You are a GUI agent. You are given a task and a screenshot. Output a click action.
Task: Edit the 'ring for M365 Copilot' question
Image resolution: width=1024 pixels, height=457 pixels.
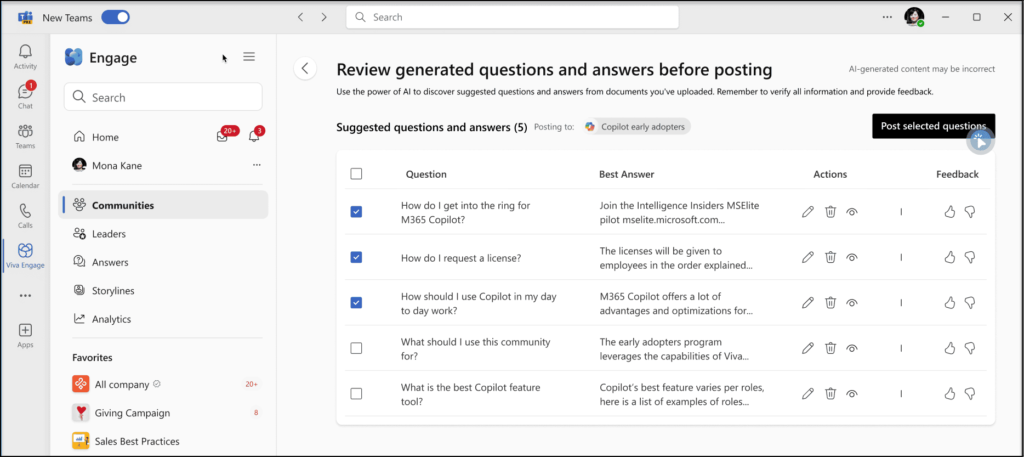(808, 212)
